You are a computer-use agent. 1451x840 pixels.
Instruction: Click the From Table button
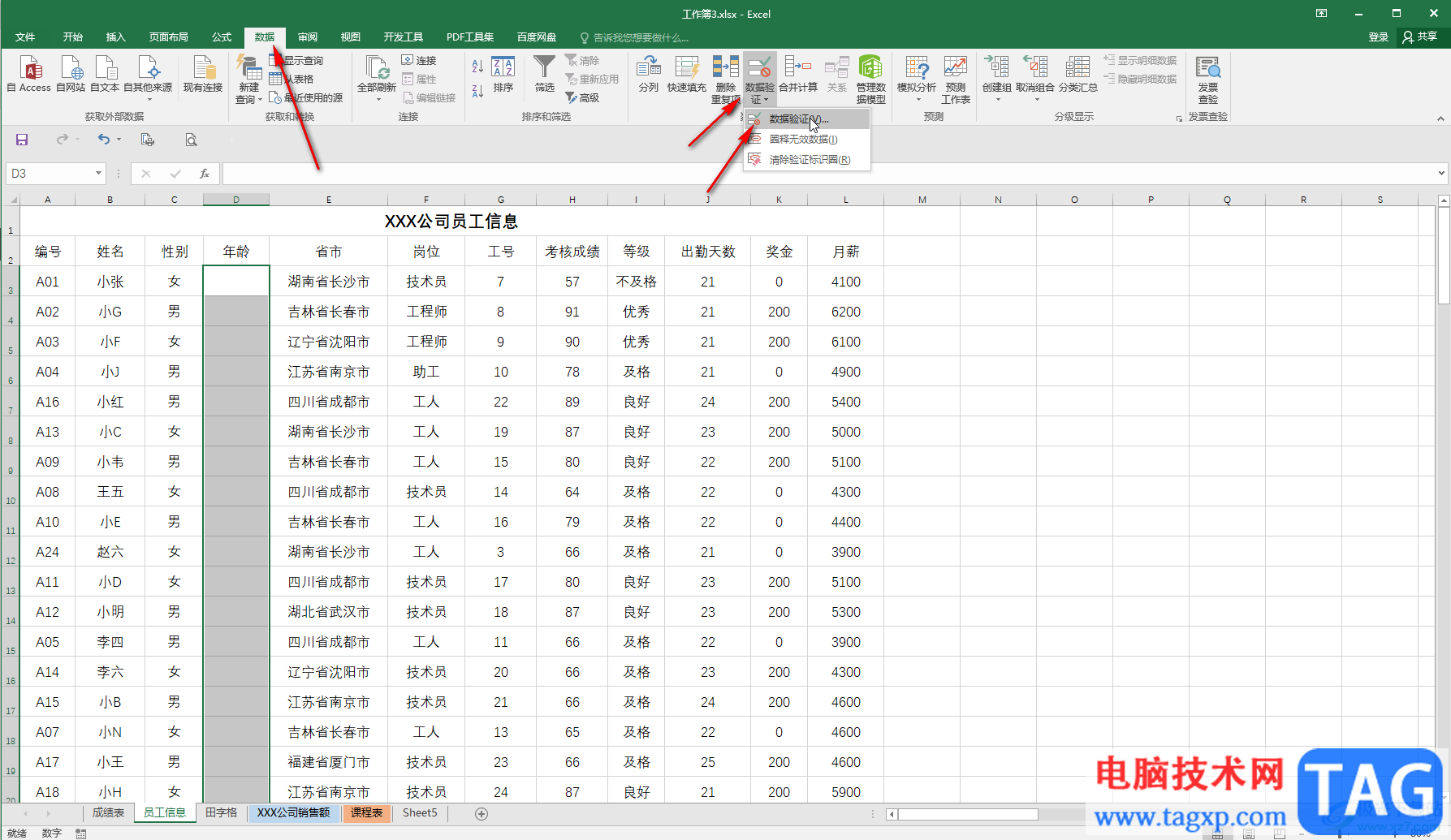coord(291,79)
